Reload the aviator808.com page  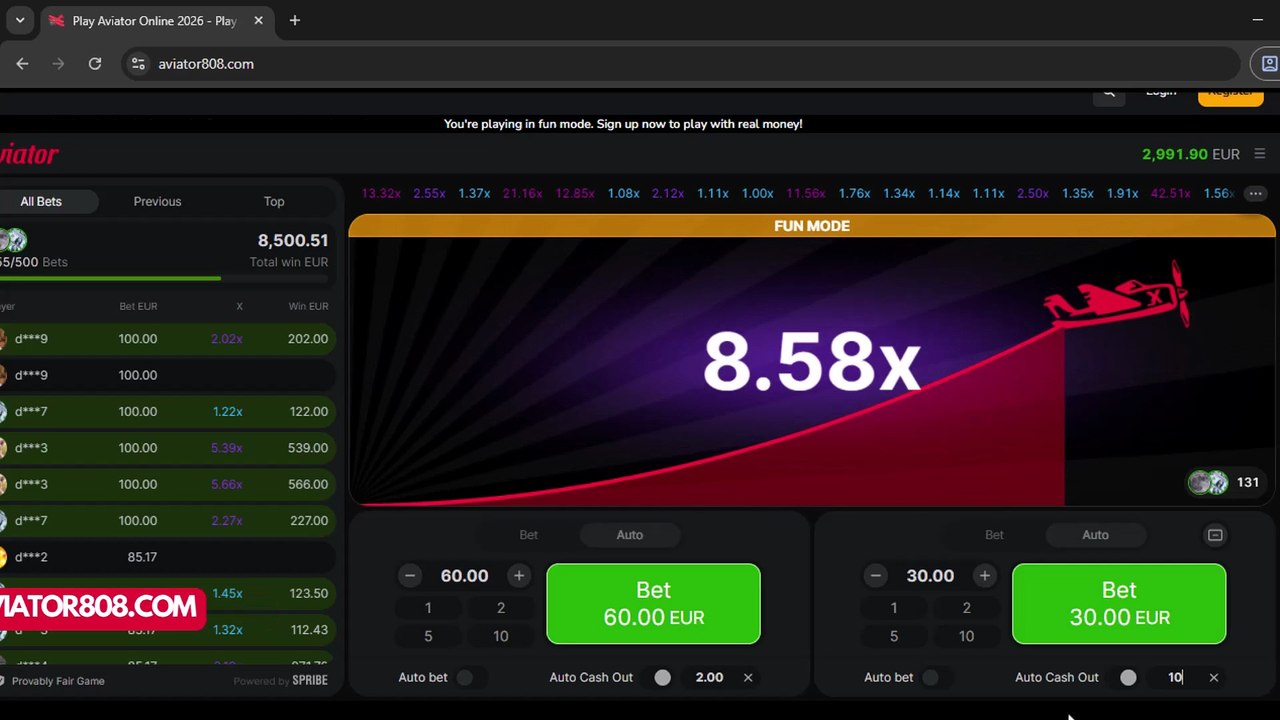click(95, 64)
